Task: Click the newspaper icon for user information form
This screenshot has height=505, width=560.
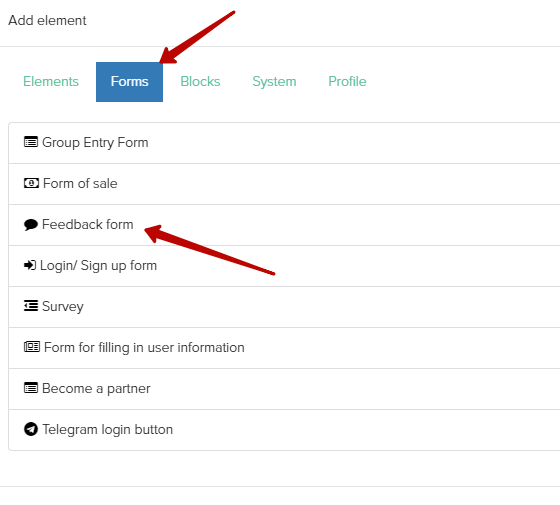Action: (32, 347)
